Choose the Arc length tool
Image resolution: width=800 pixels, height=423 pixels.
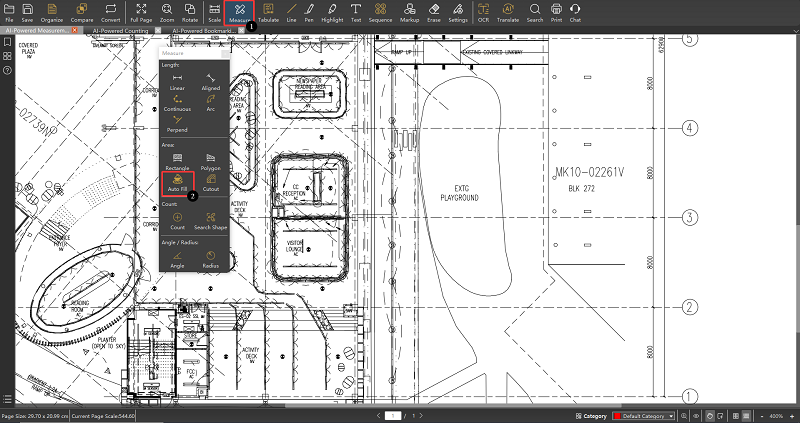[210, 103]
